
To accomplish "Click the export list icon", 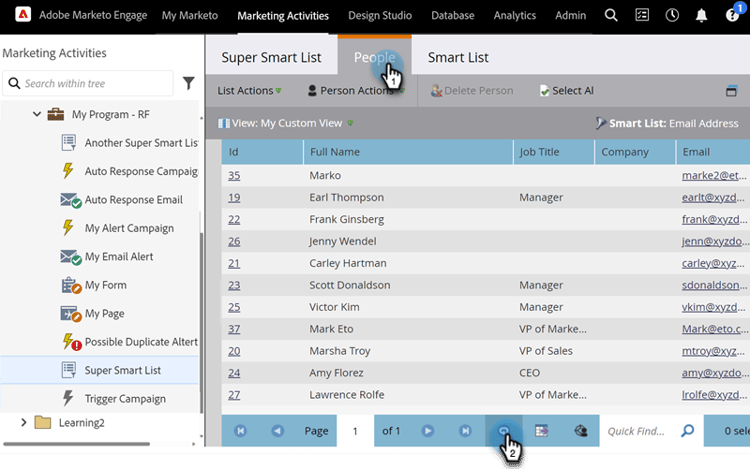I will 541,431.
